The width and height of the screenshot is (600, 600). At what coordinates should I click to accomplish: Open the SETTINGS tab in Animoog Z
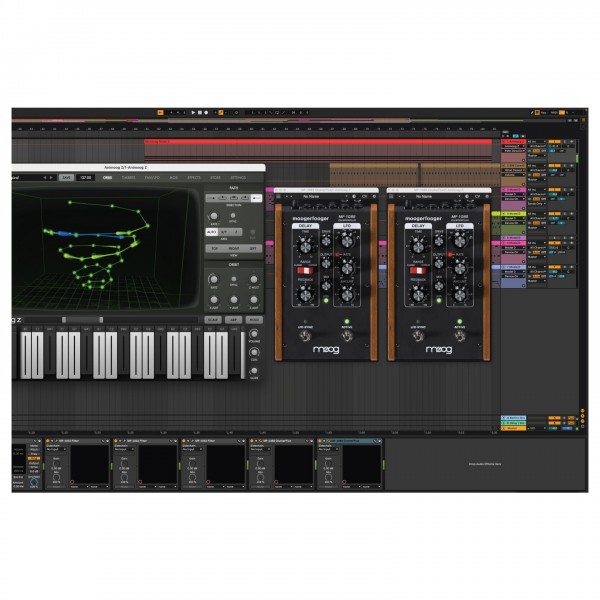click(x=238, y=178)
